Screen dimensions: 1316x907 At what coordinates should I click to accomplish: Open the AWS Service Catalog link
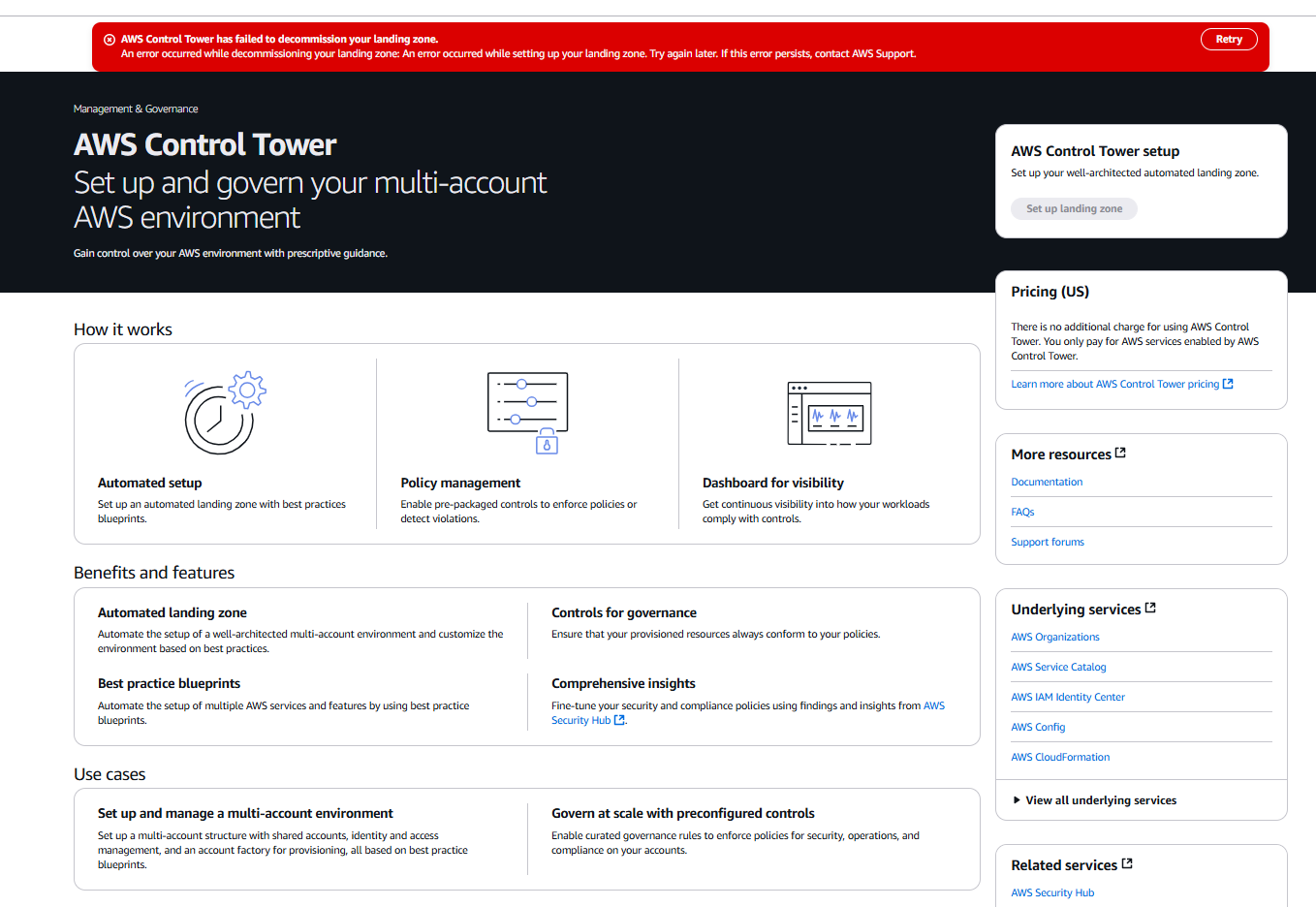1058,667
